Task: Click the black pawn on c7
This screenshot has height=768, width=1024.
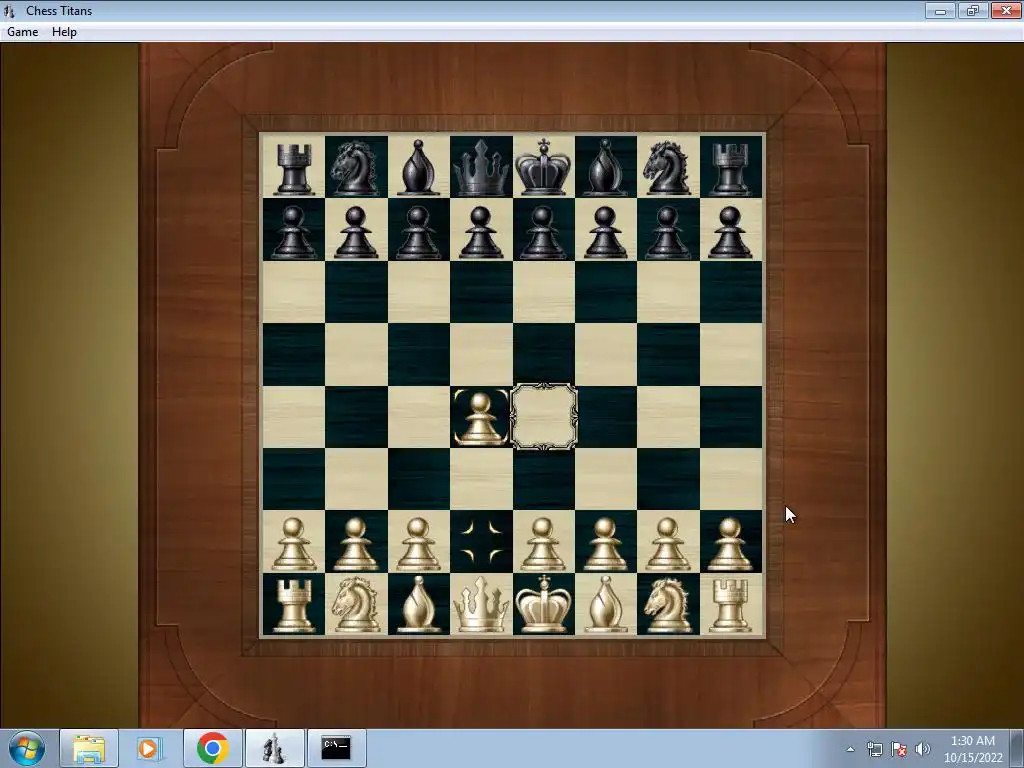Action: click(419, 230)
